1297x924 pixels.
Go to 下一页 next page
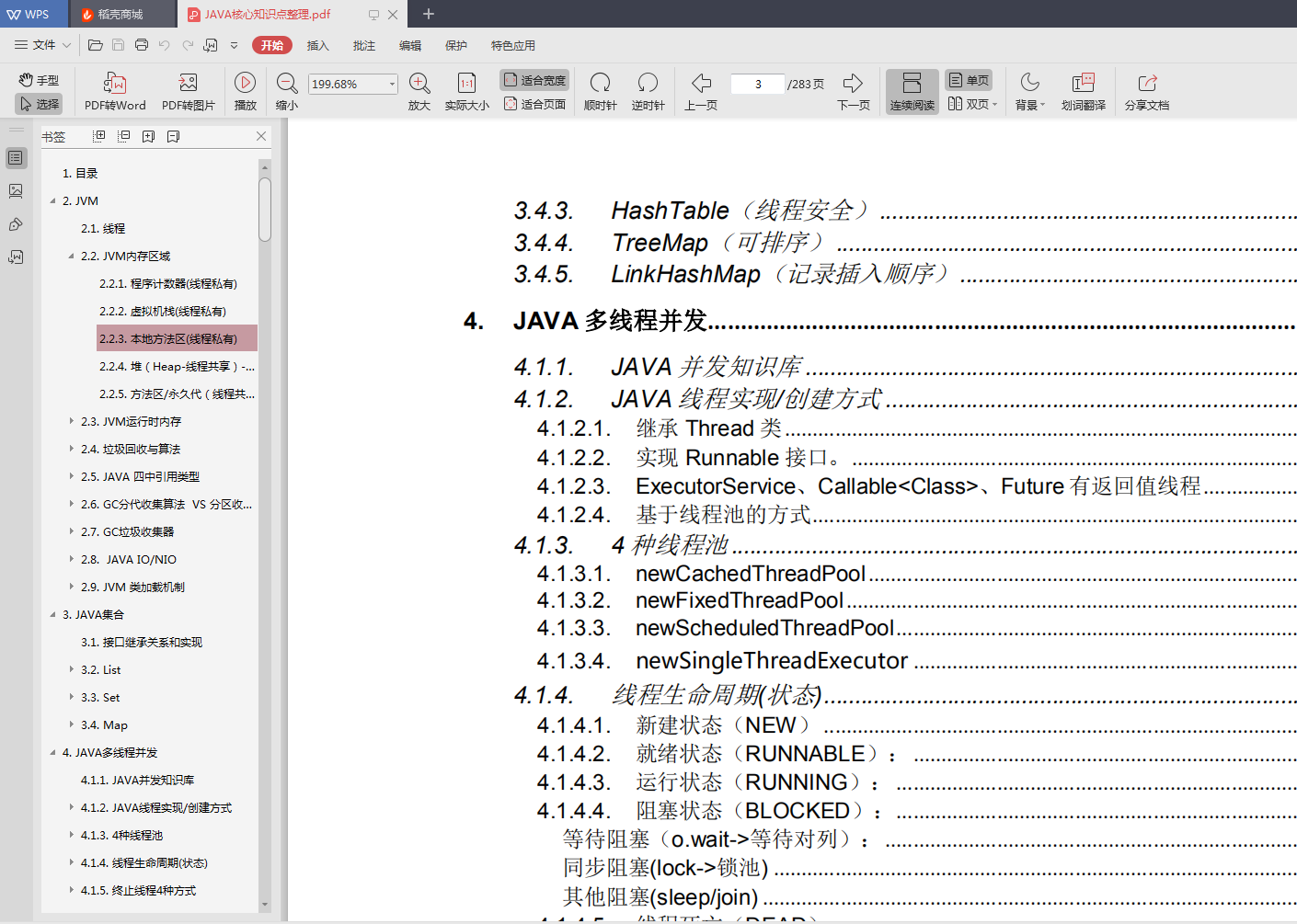854,92
